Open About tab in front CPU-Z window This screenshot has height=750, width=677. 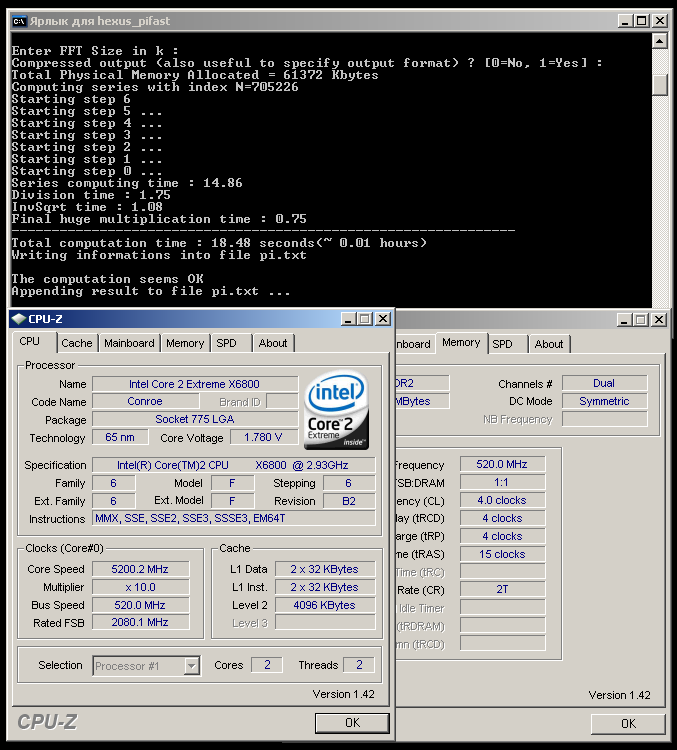pyautogui.click(x=273, y=343)
